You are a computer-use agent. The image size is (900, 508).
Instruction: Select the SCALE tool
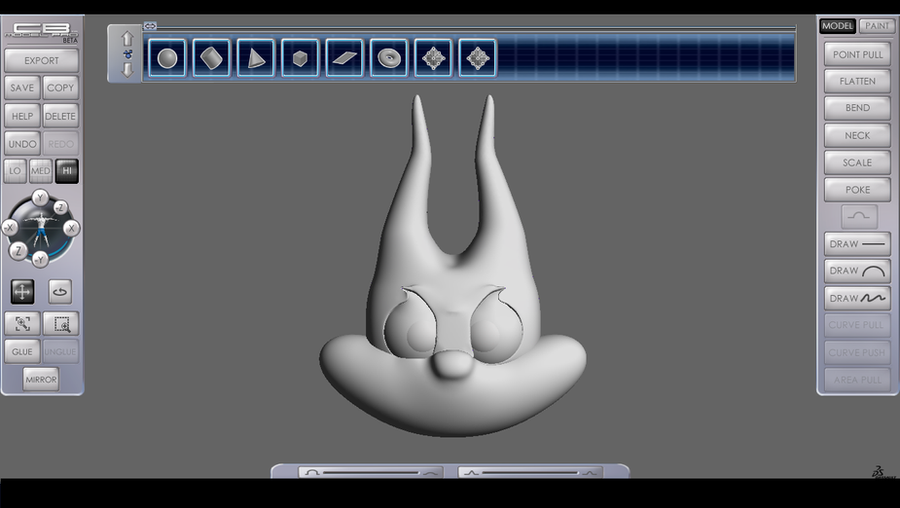point(858,162)
